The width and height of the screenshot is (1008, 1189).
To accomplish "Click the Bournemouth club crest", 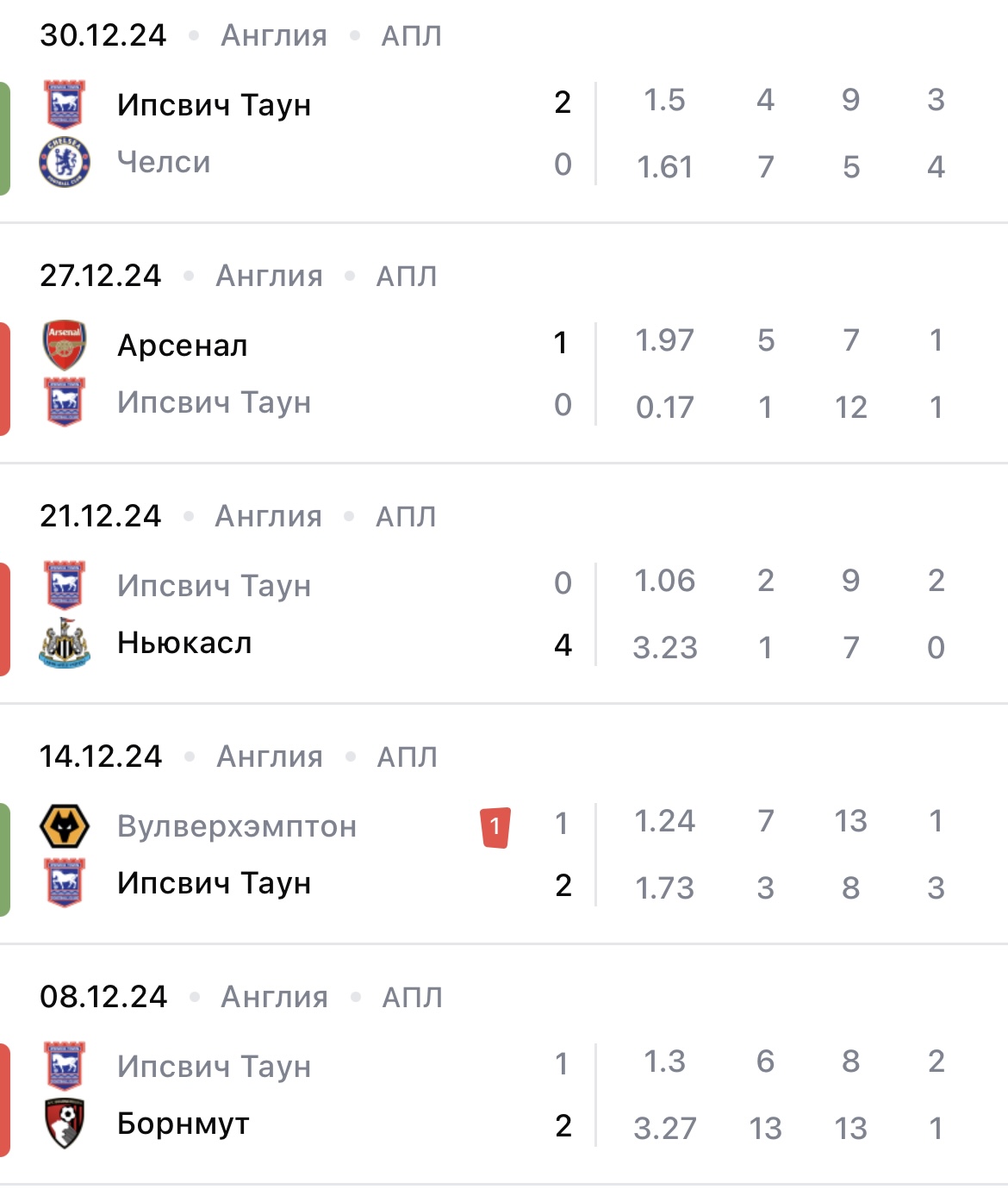I will pos(65,1124).
